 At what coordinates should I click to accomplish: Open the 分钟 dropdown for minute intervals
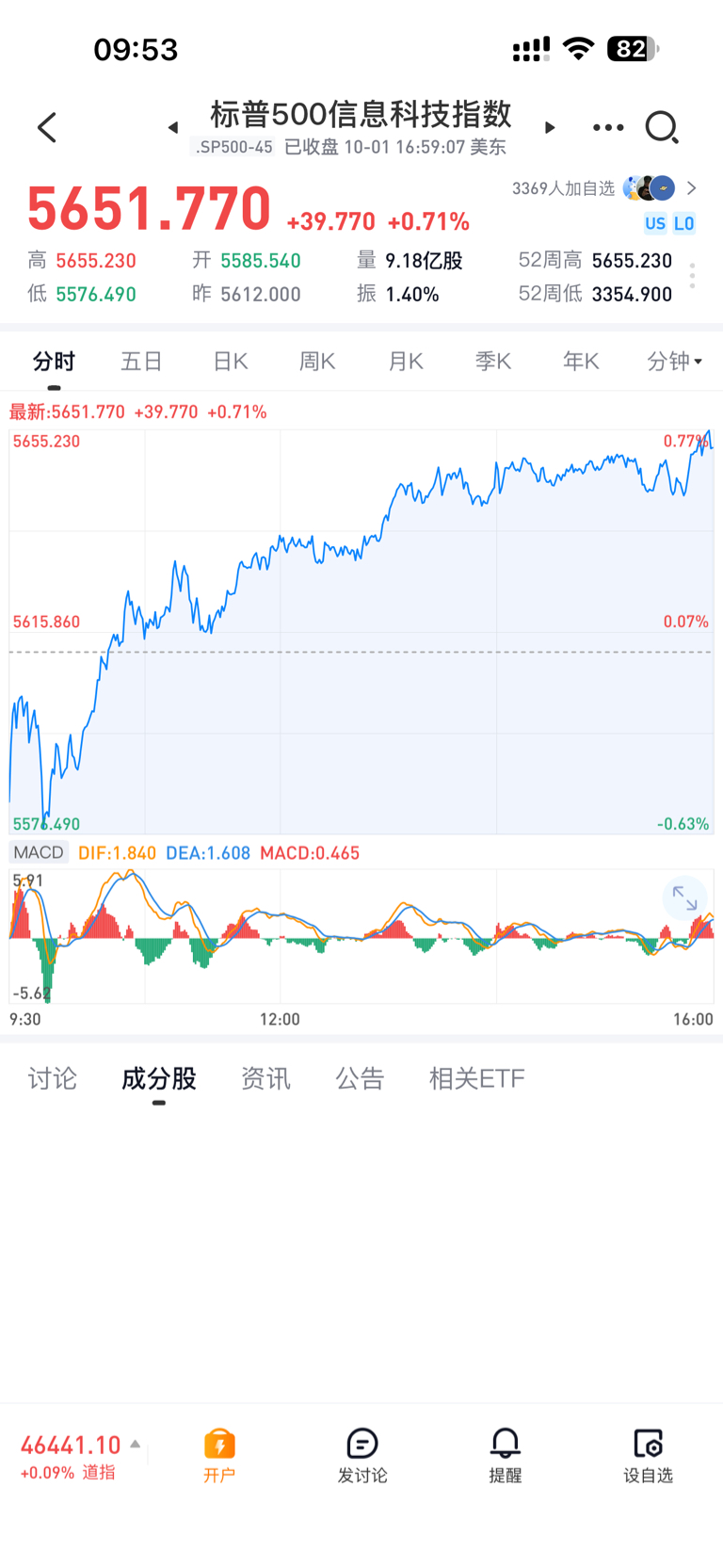(674, 362)
